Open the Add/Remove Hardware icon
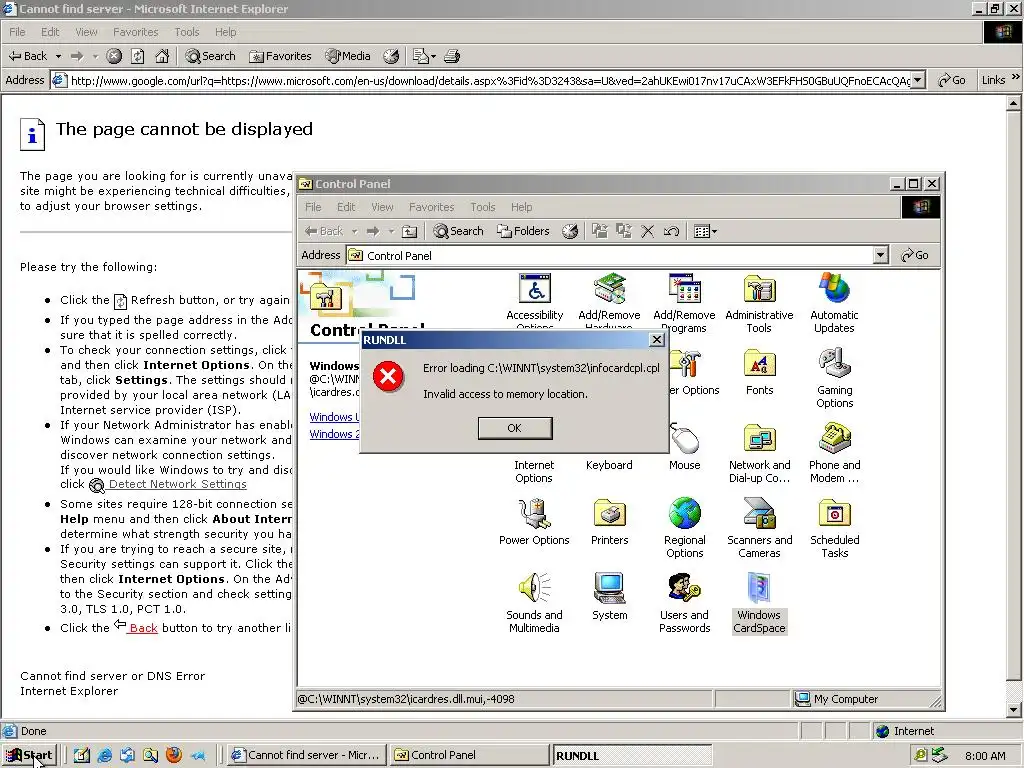 [609, 302]
